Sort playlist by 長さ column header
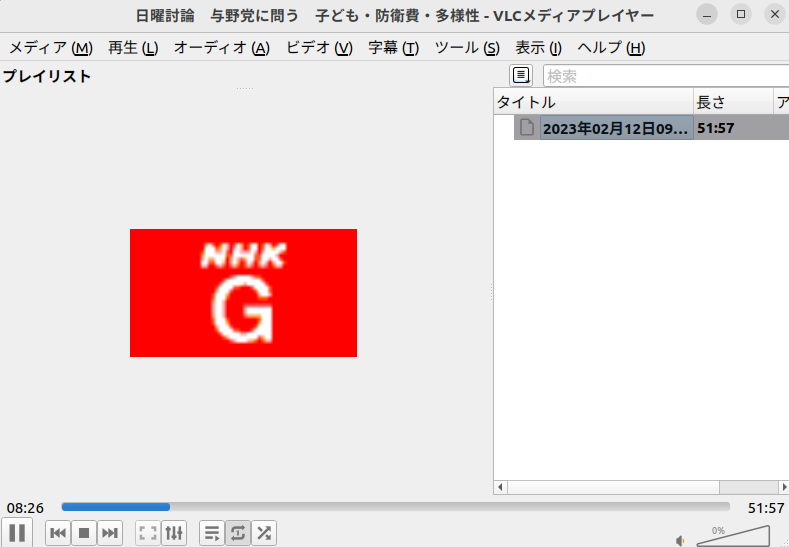Screen dimensions: 789x547 point(734,102)
